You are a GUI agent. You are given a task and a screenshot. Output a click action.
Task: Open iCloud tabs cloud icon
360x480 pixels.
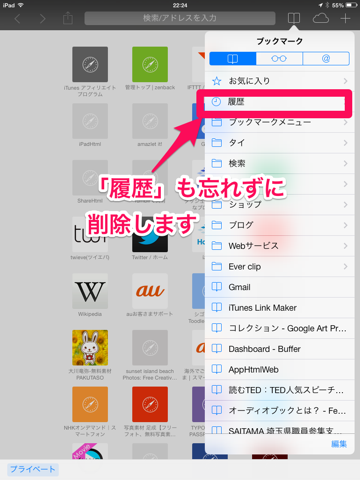[x=321, y=18]
